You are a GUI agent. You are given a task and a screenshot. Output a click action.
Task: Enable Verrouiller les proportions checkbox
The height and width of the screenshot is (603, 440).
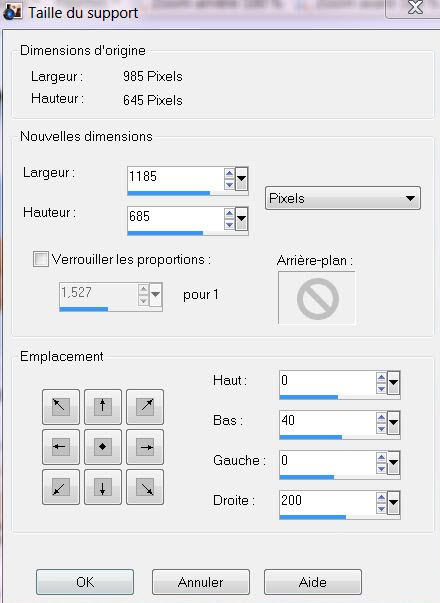41,259
